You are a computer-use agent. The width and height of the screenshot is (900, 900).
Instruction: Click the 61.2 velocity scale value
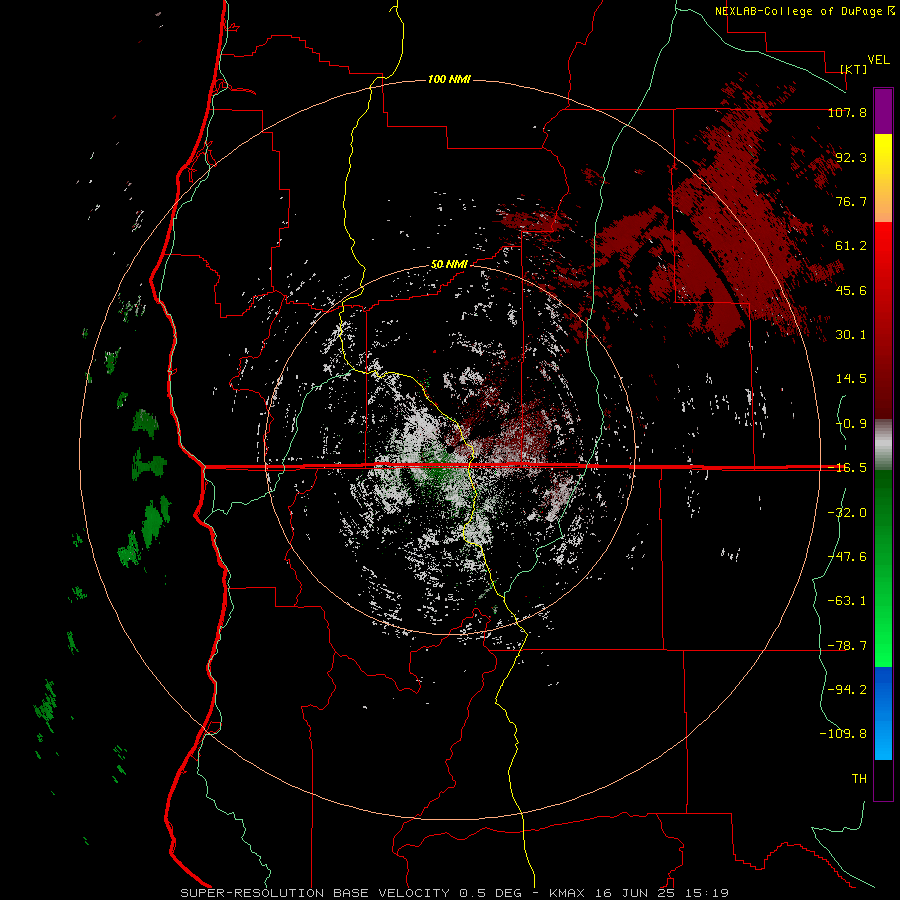tap(851, 246)
